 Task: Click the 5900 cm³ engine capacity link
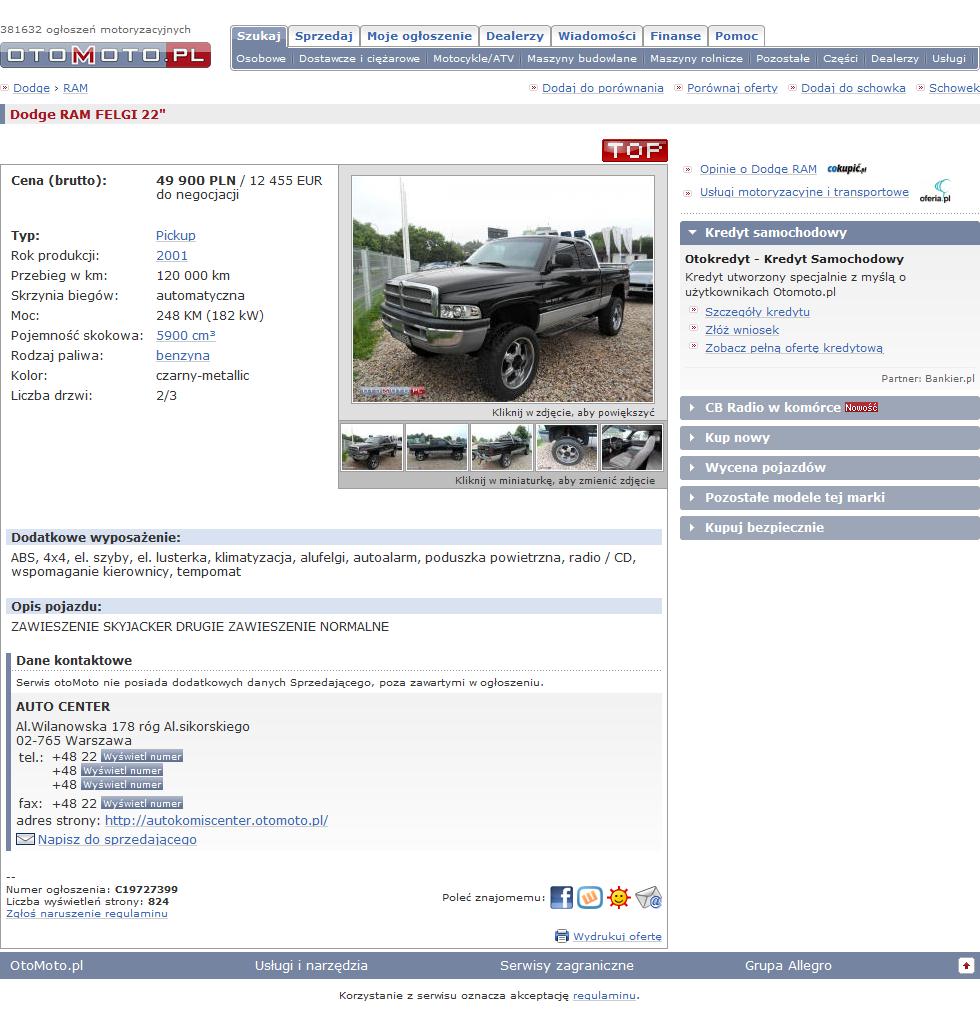point(186,335)
